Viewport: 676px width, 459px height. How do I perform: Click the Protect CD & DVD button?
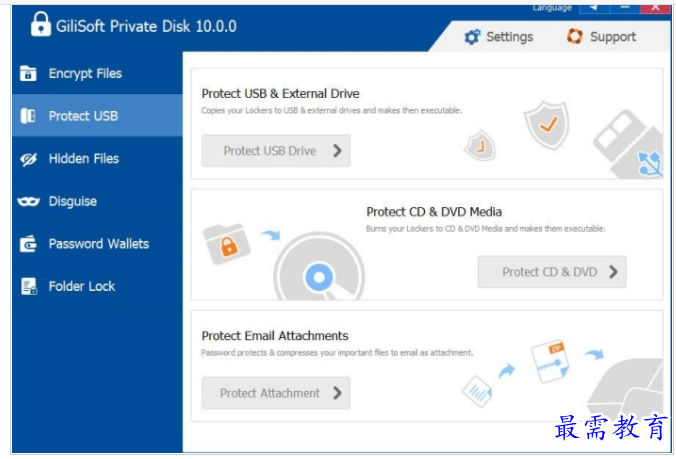[552, 272]
